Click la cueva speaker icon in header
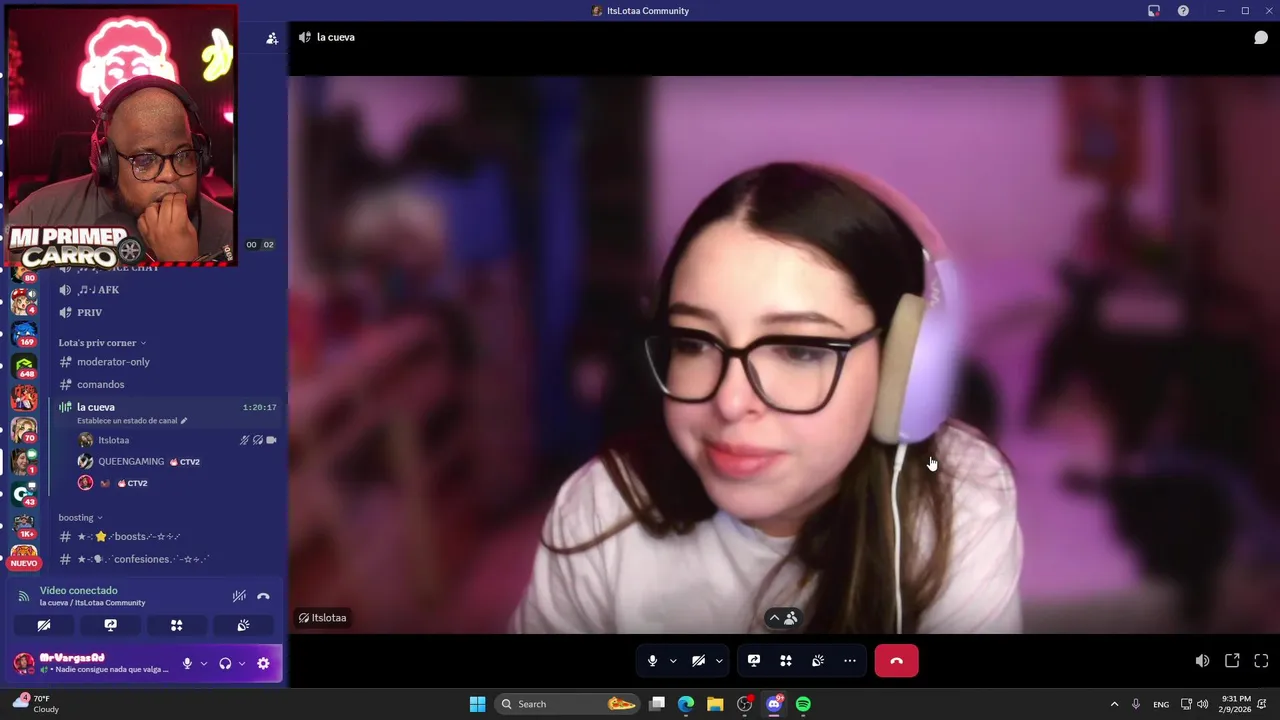The height and width of the screenshot is (720, 1280). (304, 37)
